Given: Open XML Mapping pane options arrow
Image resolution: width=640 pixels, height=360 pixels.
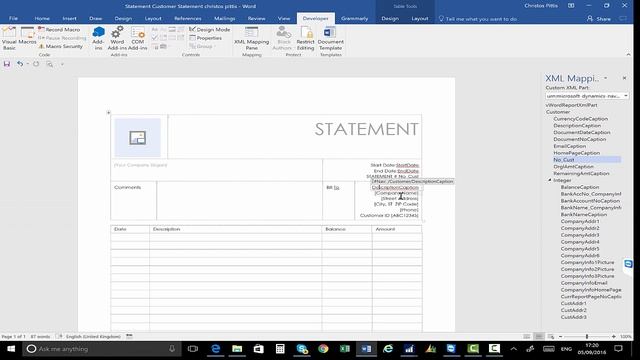Looking at the screenshot, I should pos(606,78).
